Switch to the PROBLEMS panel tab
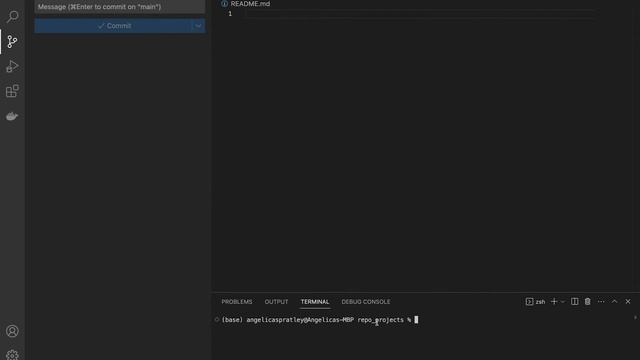640x360 pixels. coord(237,302)
